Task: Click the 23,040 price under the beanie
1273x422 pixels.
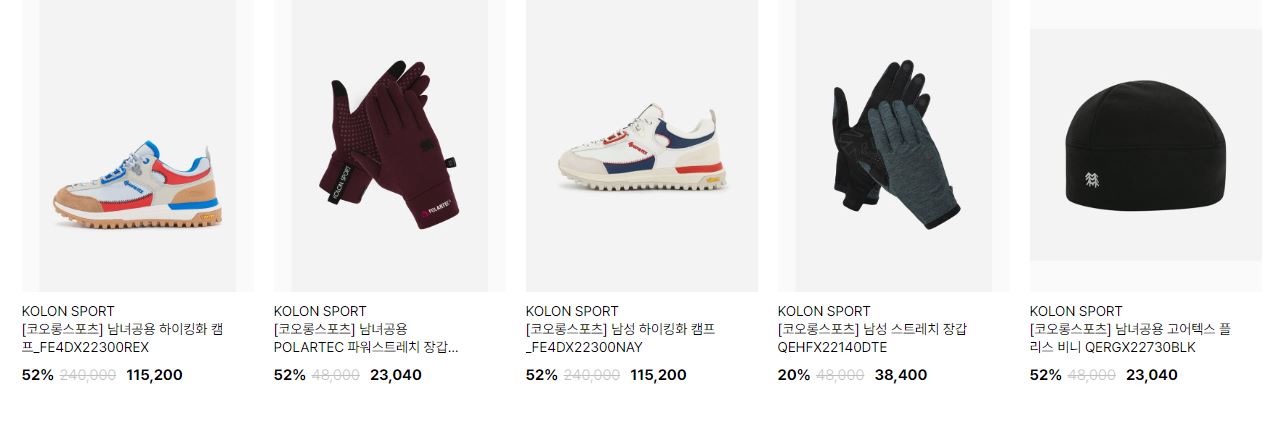Action: click(1152, 375)
